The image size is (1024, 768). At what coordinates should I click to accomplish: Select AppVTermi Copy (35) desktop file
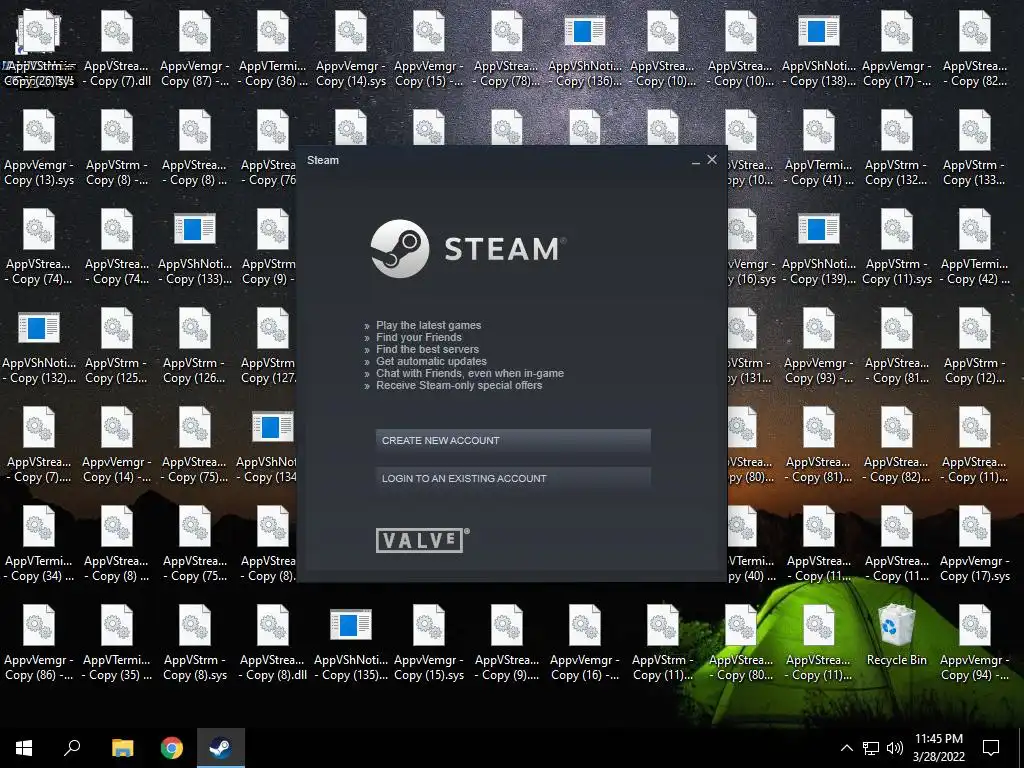coord(117,644)
